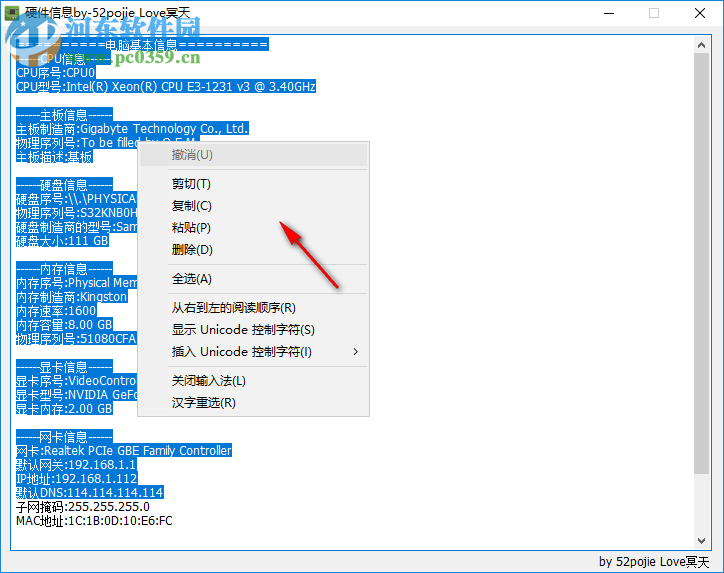Viewport: 724px width, 573px height.
Task: Click the scrollbar down arrow
Action: point(701,540)
